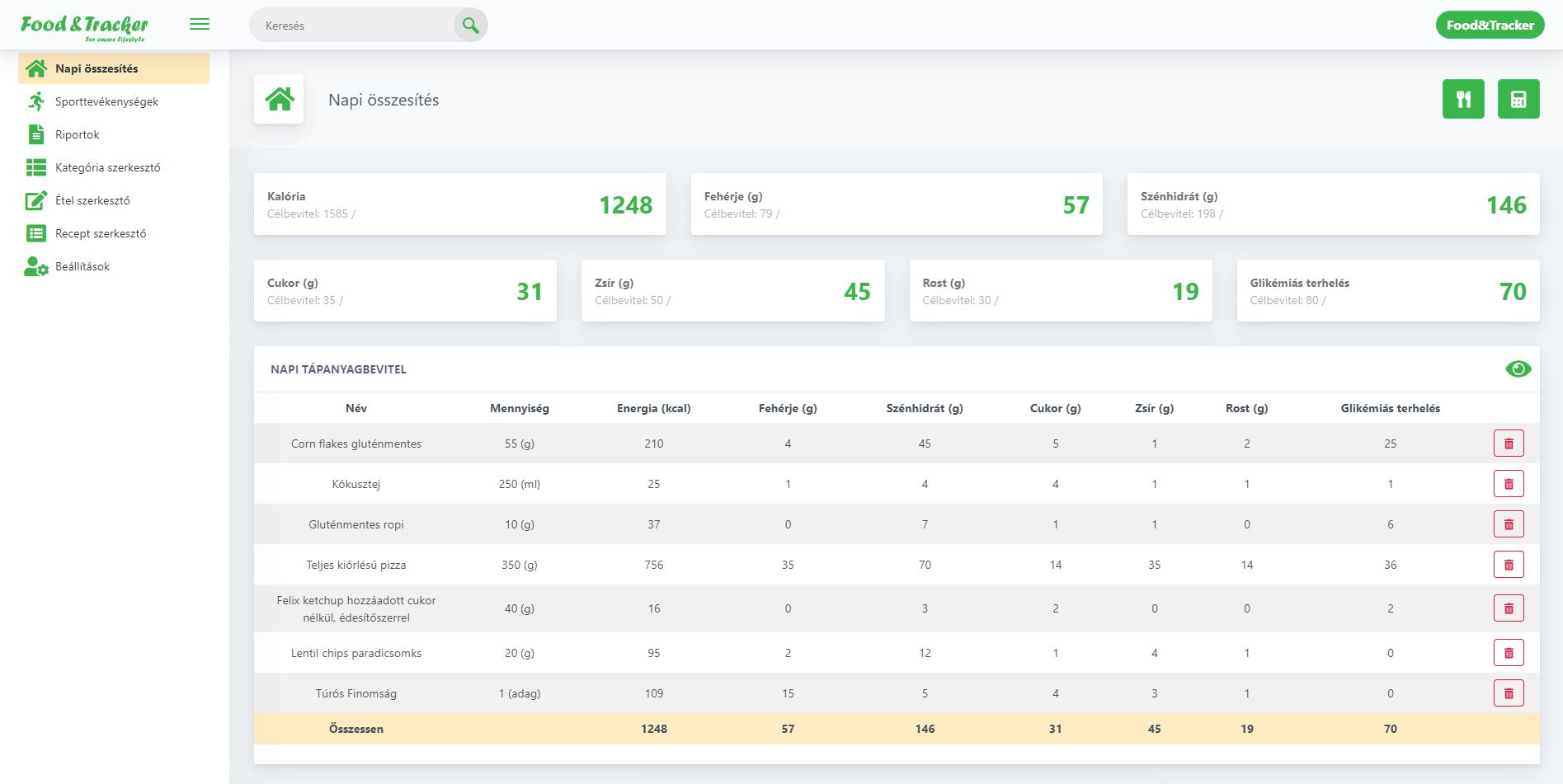The width and height of the screenshot is (1563, 784).
Task: Click the running figure sport icon
Action: click(36, 101)
